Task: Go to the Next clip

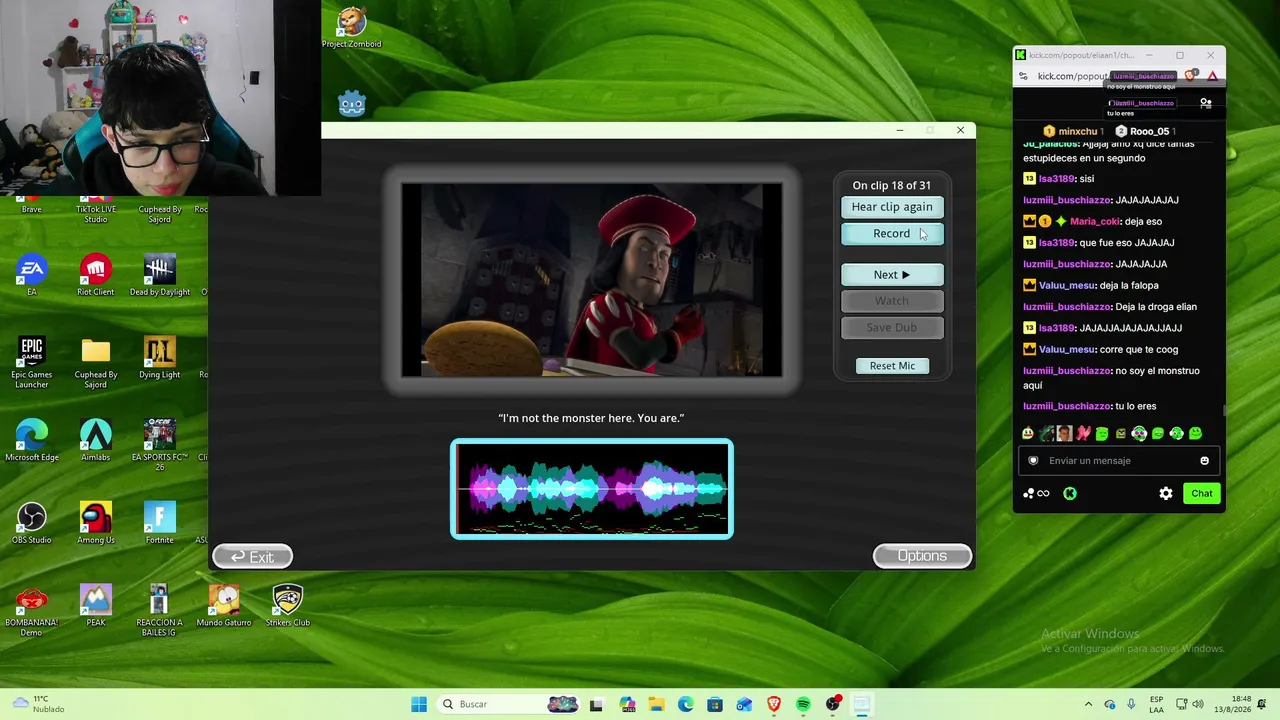Action: click(x=892, y=275)
